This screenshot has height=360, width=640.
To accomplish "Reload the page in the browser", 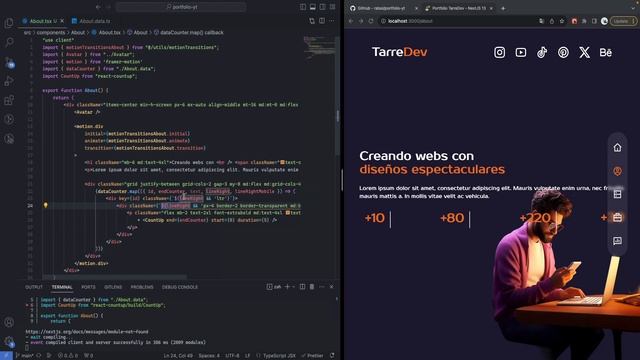I will point(371,21).
